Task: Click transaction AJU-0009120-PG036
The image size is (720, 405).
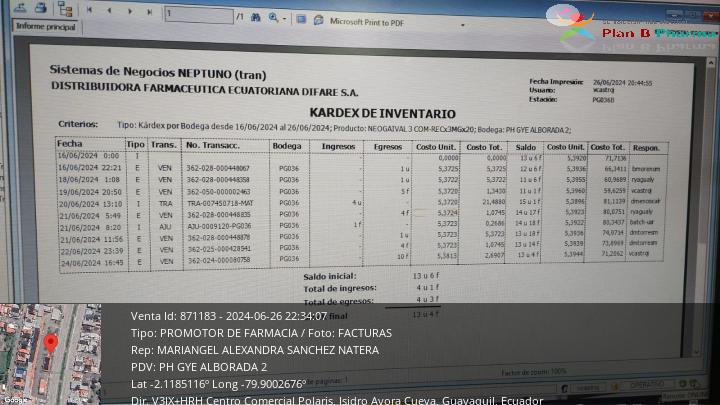Action: click(219, 226)
